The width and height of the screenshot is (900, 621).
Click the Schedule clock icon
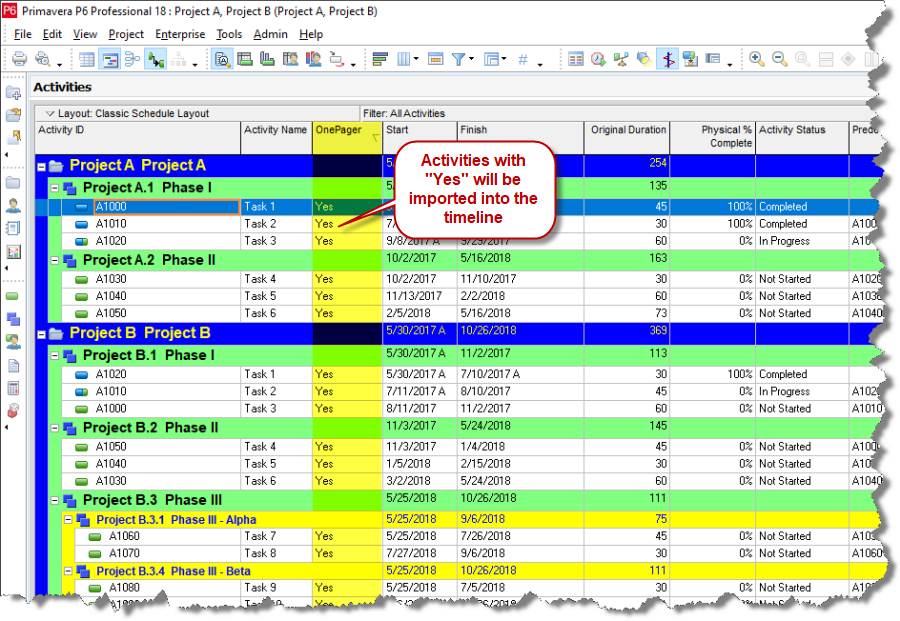click(599, 59)
